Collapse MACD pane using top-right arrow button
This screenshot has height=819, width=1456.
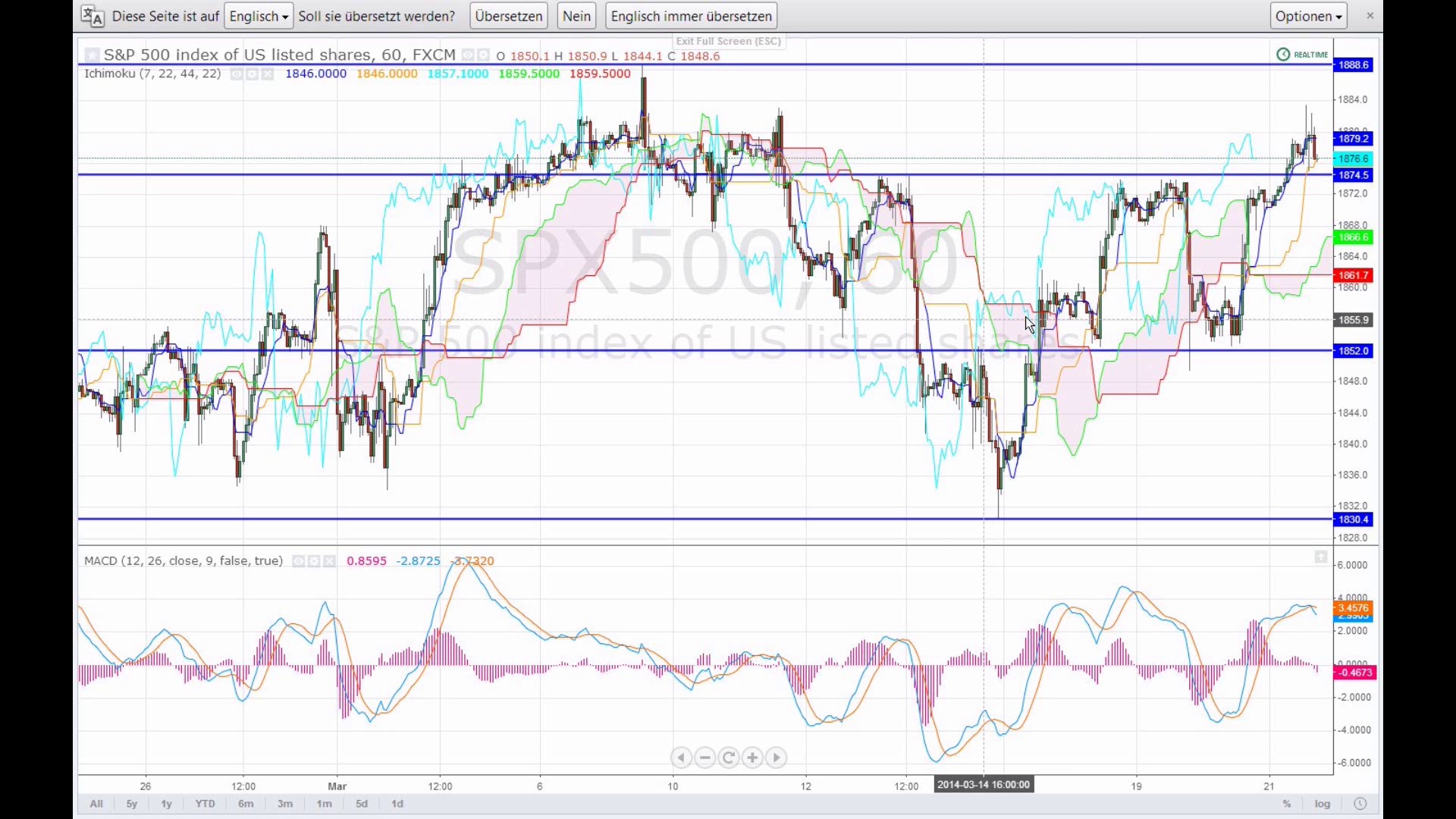(1321, 557)
